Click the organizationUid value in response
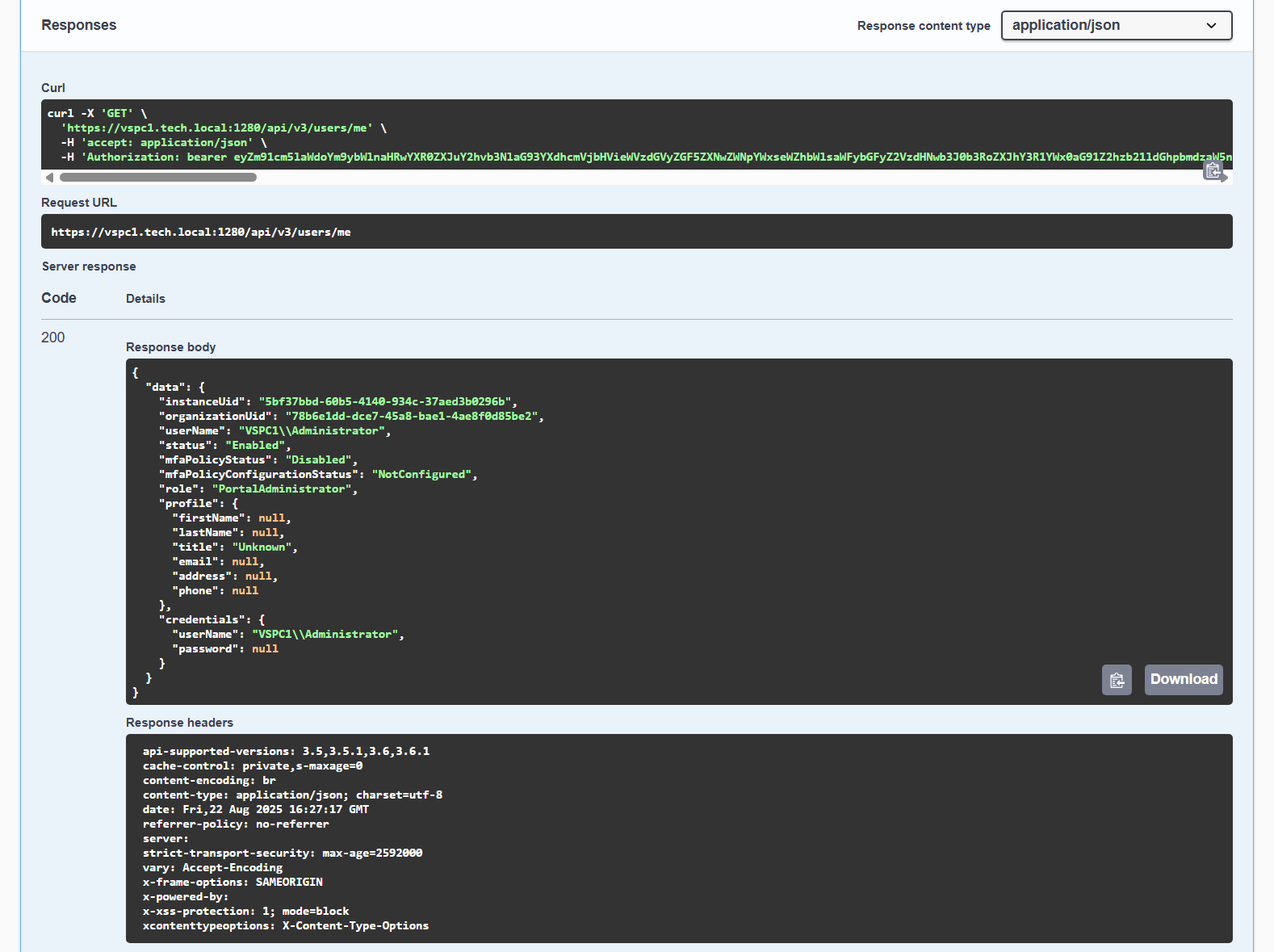1274x952 pixels. pos(412,416)
